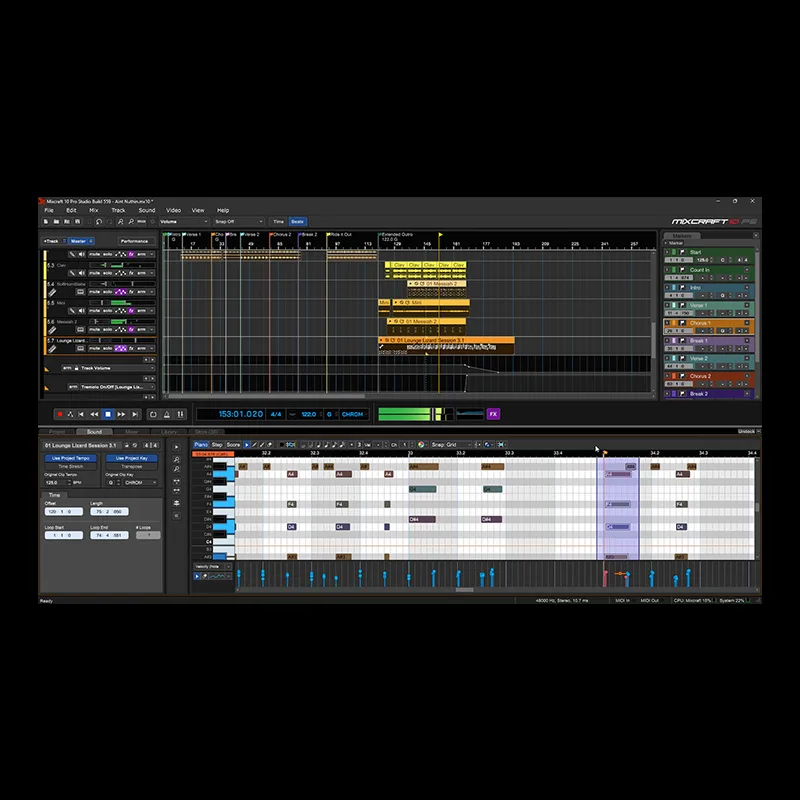
Task: Rewind to start of project
Action: coord(81,414)
